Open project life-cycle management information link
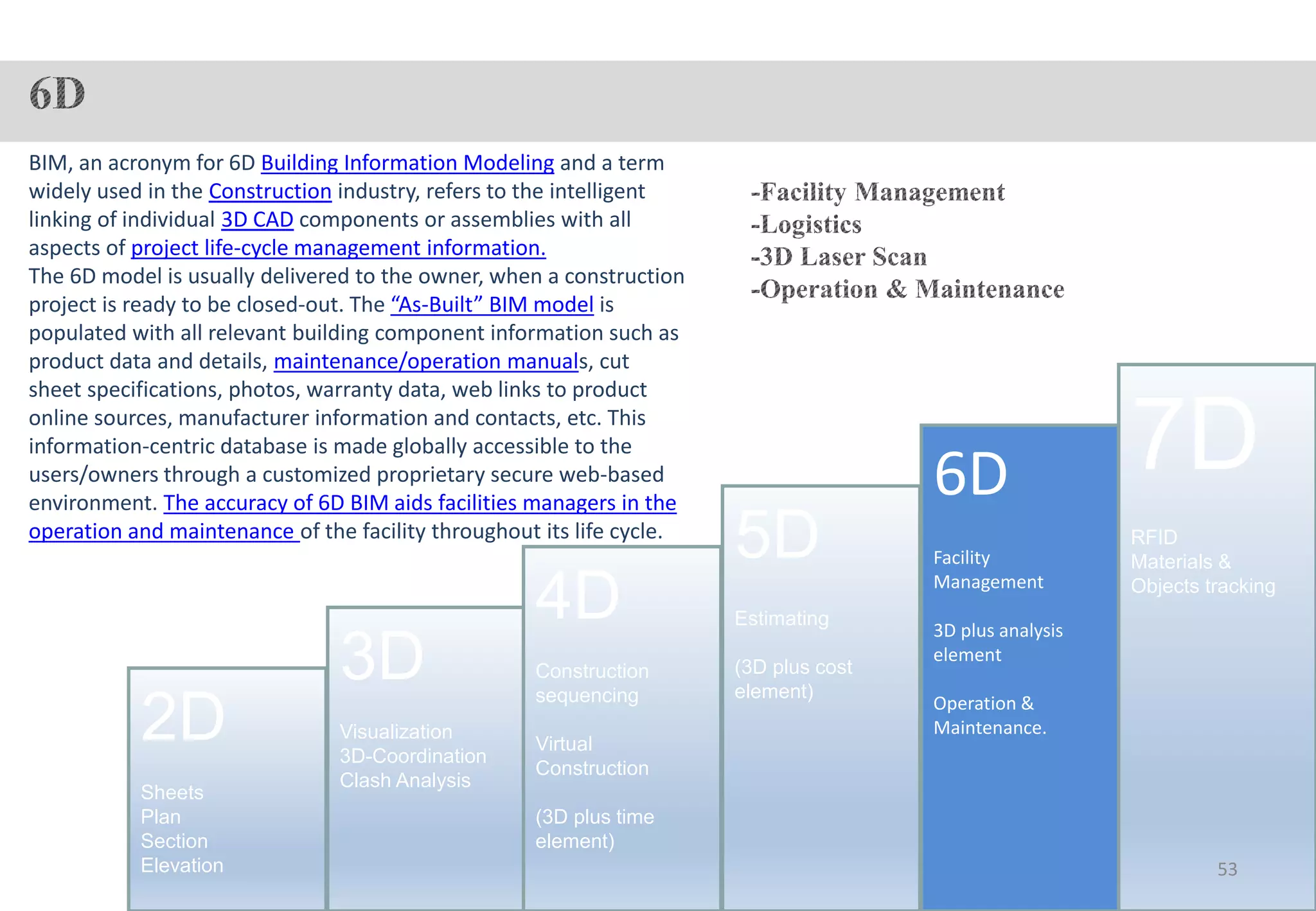The height and width of the screenshot is (911, 1316). pyautogui.click(x=339, y=248)
